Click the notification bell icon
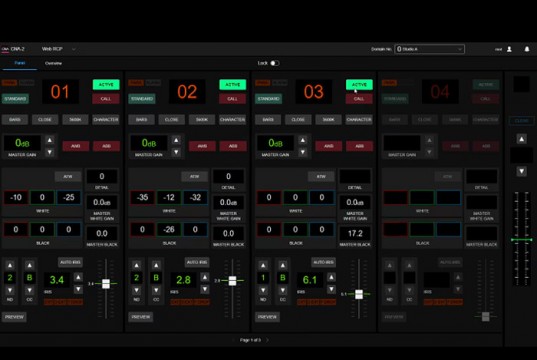 [527, 49]
